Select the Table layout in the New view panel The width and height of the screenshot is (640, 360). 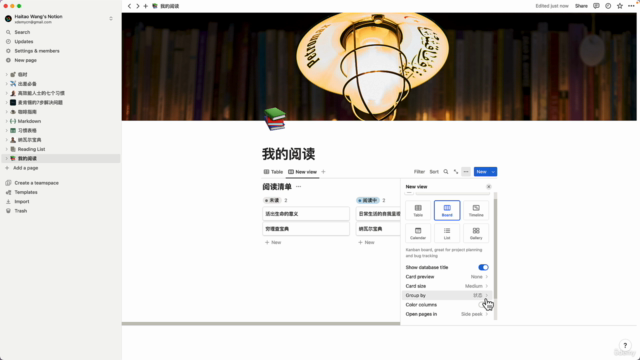[x=418, y=211]
